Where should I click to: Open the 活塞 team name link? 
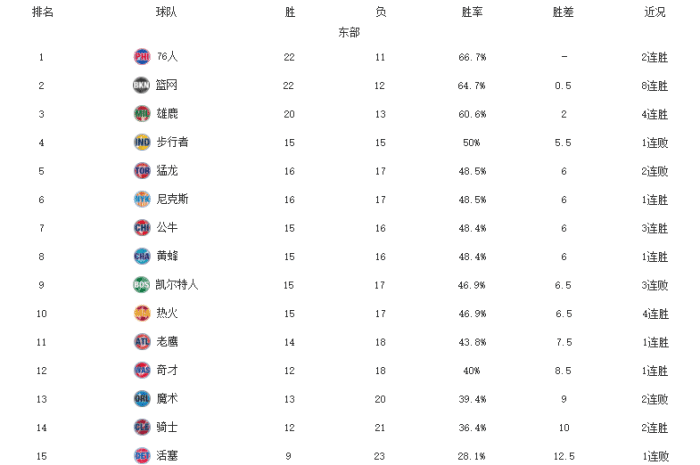pos(167,456)
